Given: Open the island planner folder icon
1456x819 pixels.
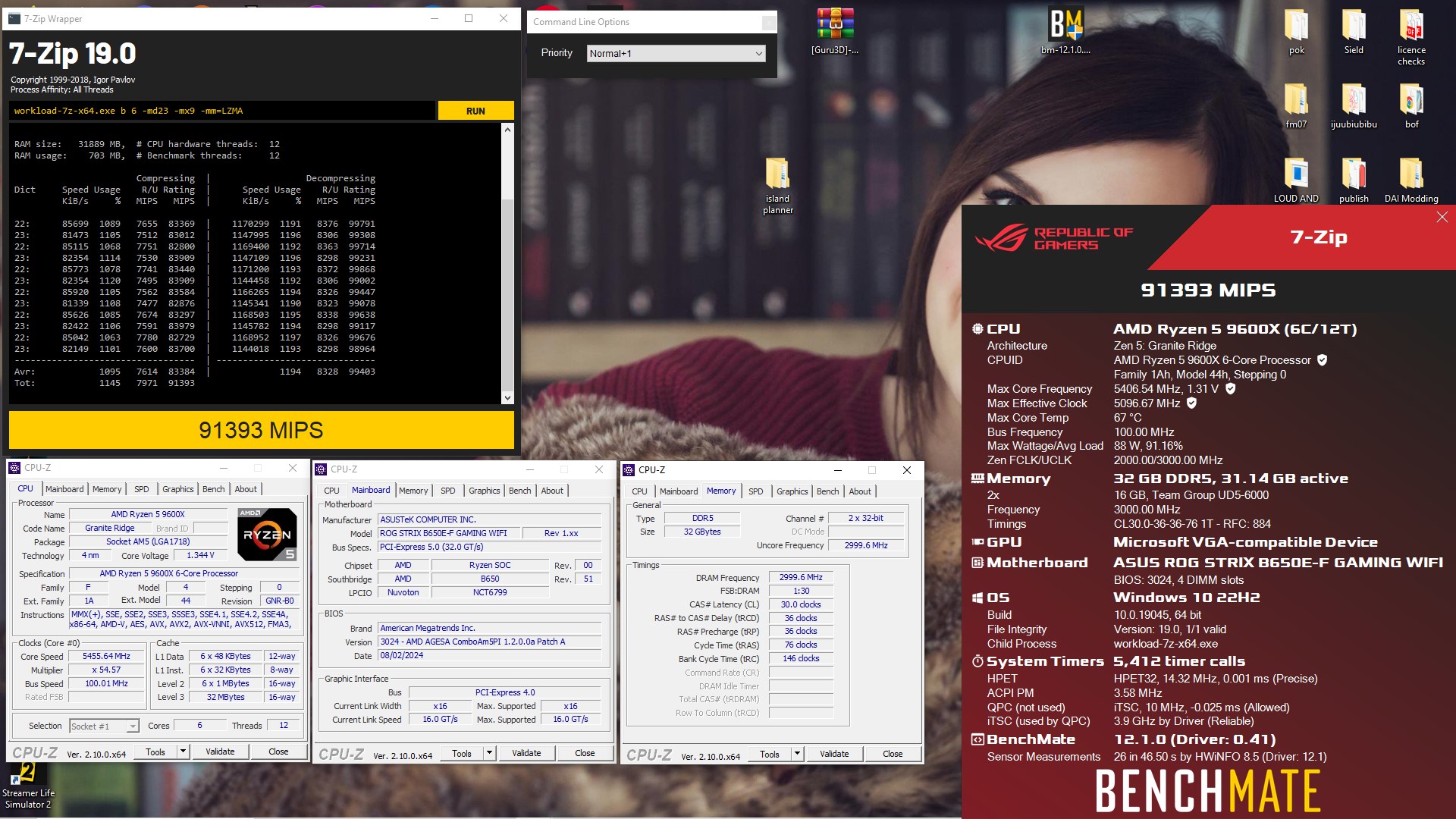Looking at the screenshot, I should (778, 186).
